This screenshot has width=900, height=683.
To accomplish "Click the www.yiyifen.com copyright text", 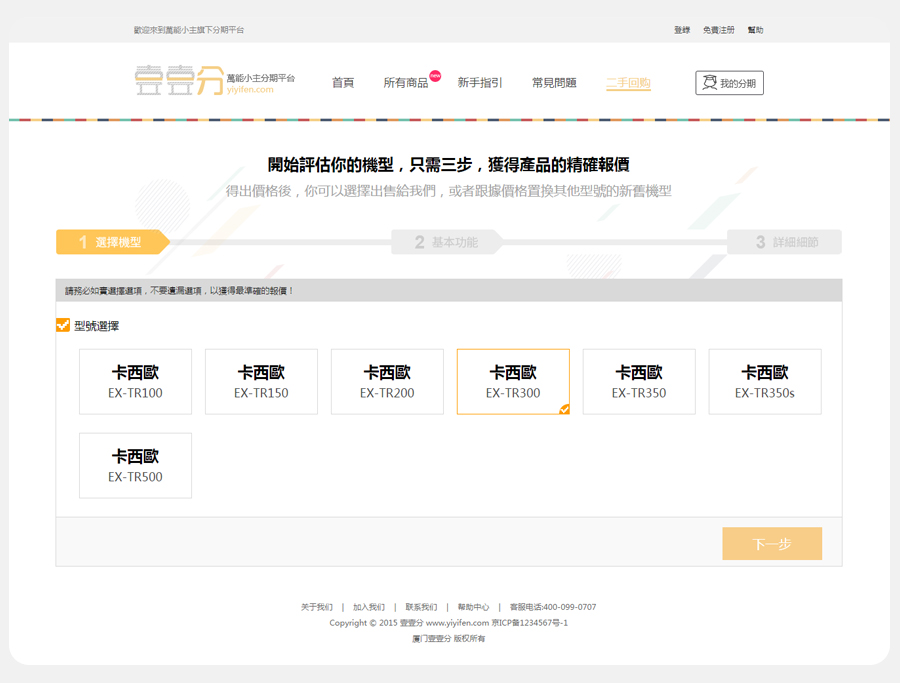I will tap(457, 623).
